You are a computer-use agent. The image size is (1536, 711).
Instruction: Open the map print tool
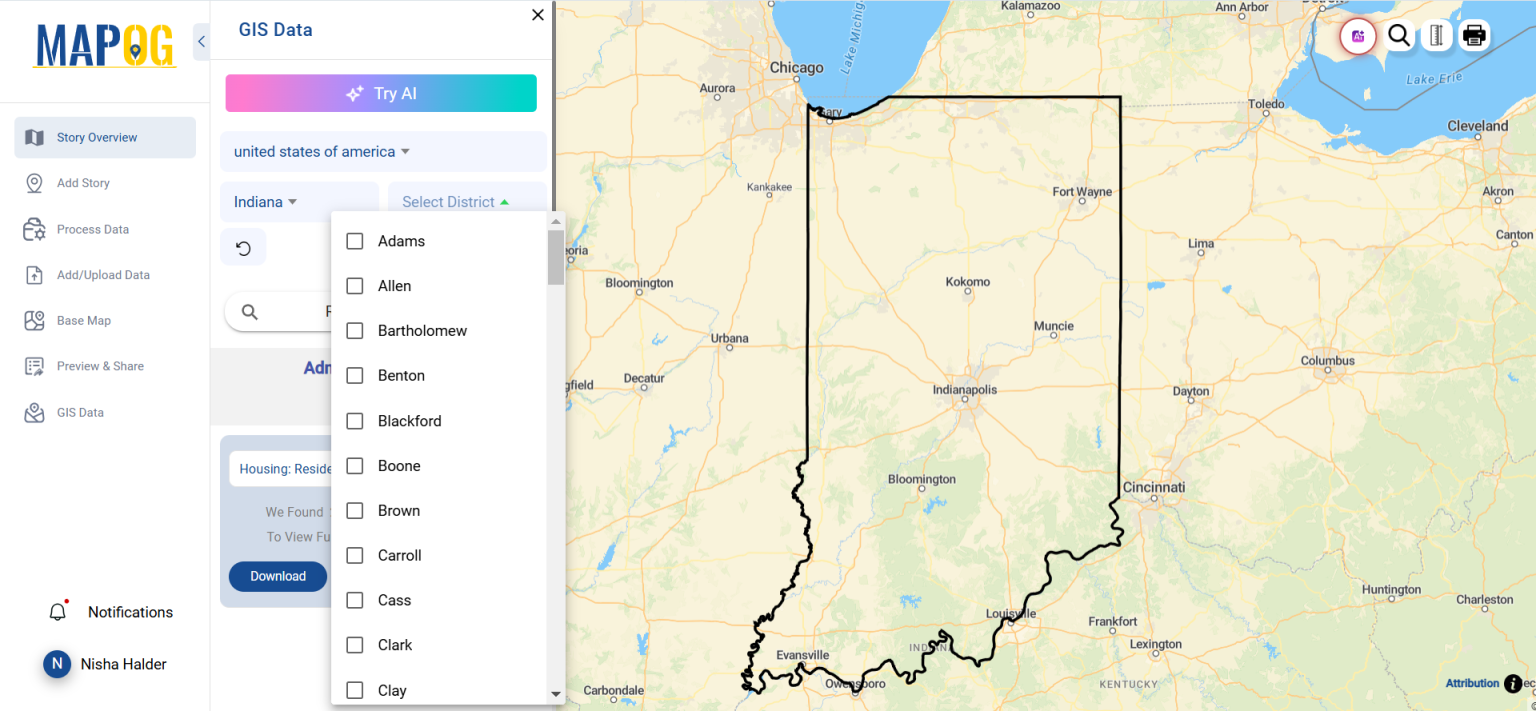tap(1474, 35)
